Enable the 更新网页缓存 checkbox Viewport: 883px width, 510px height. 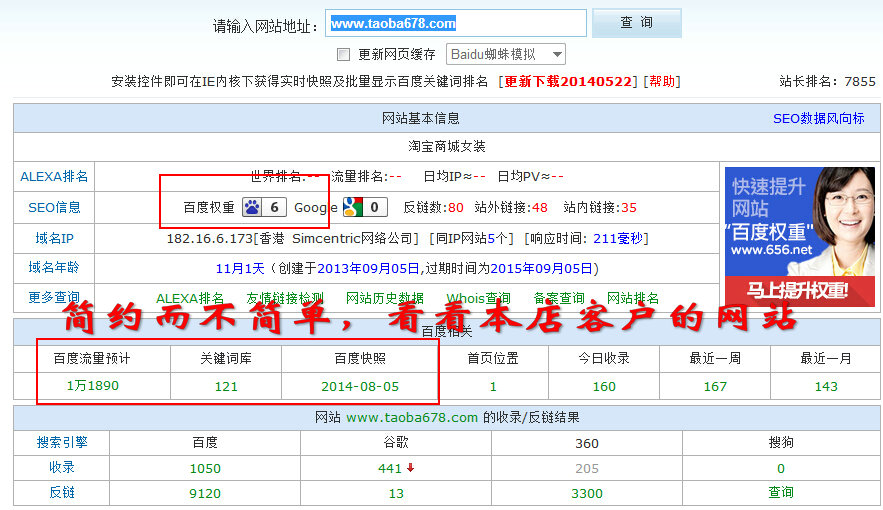pos(343,55)
